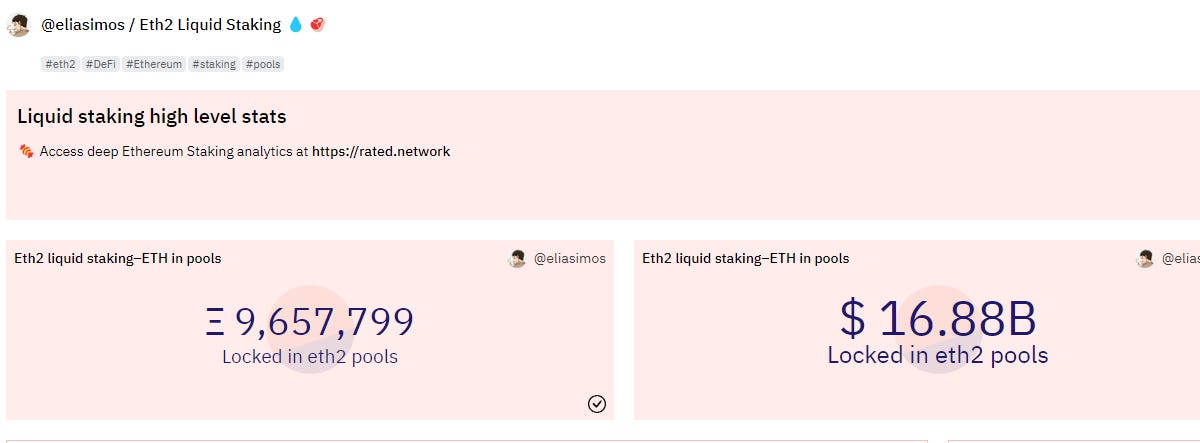Open the @eliasimos profile from the dashboard title
This screenshot has width=1200, height=443.
click(81, 25)
